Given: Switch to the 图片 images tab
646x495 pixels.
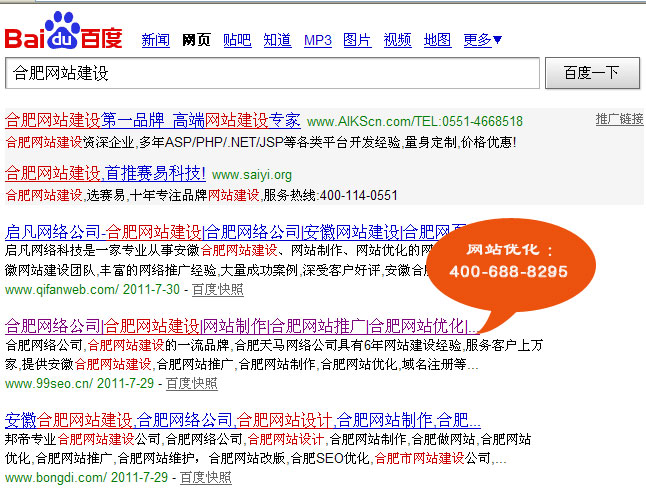Looking at the screenshot, I should (357, 40).
